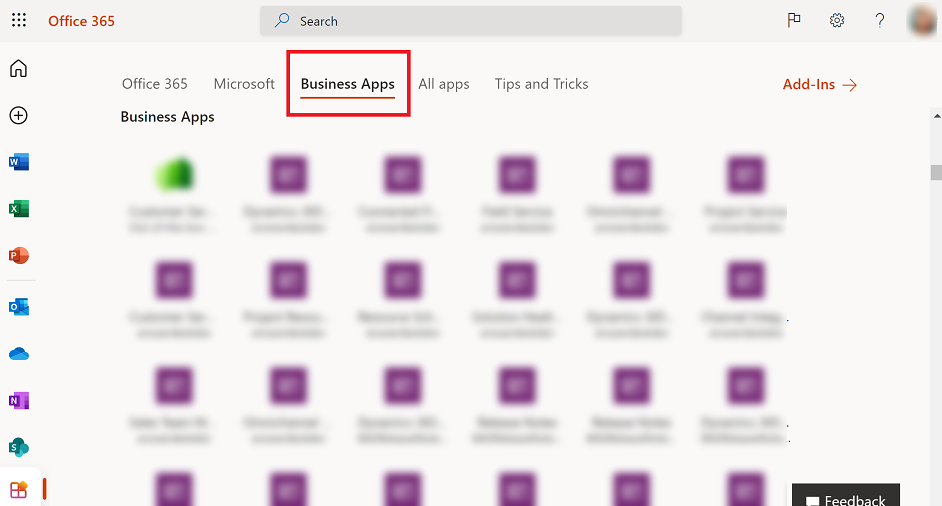This screenshot has height=506, width=942.
Task: Switch to the All apps tab
Action: click(444, 84)
